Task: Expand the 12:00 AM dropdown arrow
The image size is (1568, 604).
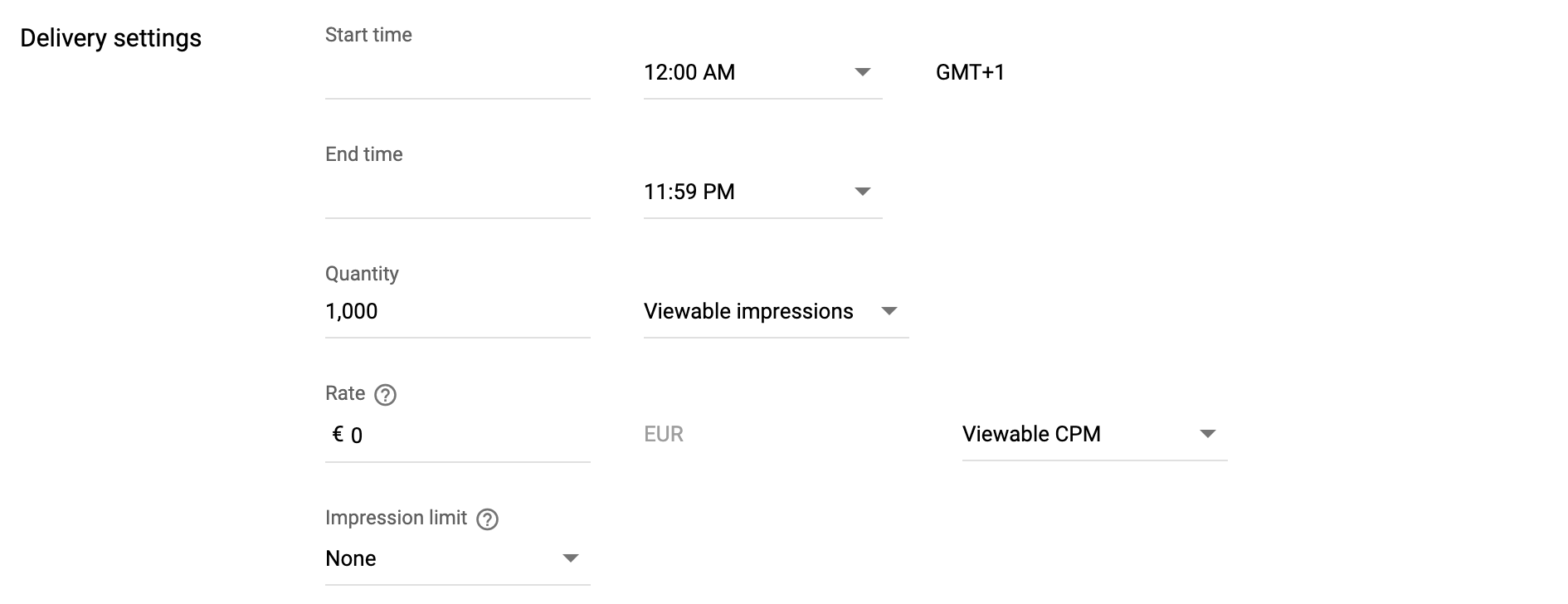Action: pos(863,72)
